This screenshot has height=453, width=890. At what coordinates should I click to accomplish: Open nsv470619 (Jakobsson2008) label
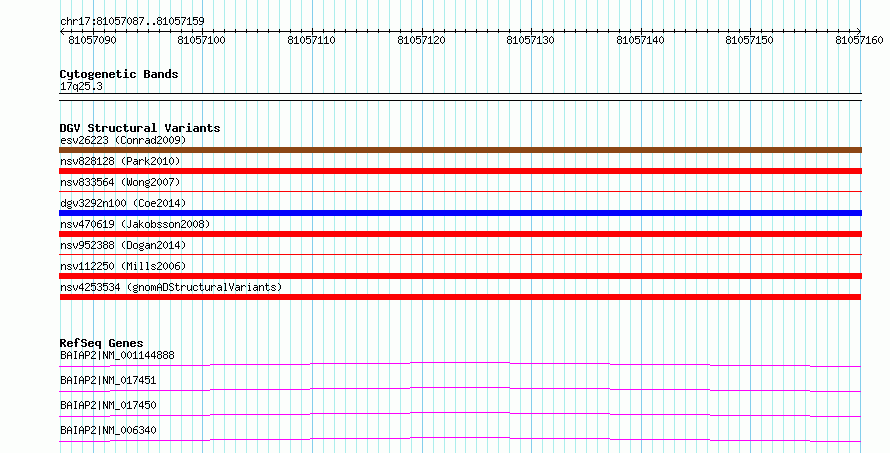(x=135, y=224)
